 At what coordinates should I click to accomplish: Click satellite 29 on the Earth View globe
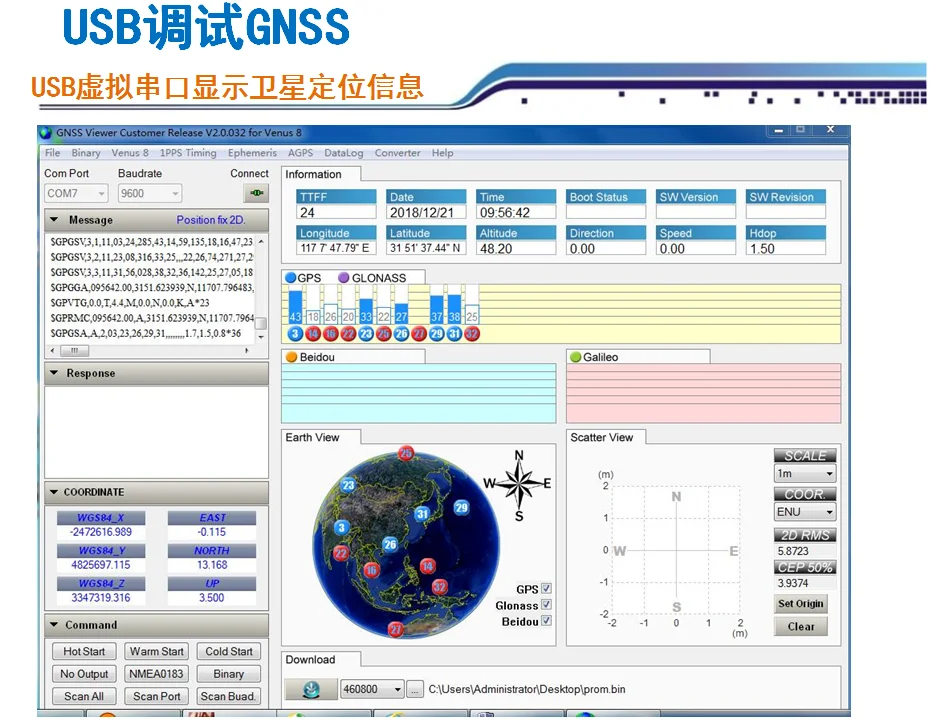pyautogui.click(x=461, y=508)
